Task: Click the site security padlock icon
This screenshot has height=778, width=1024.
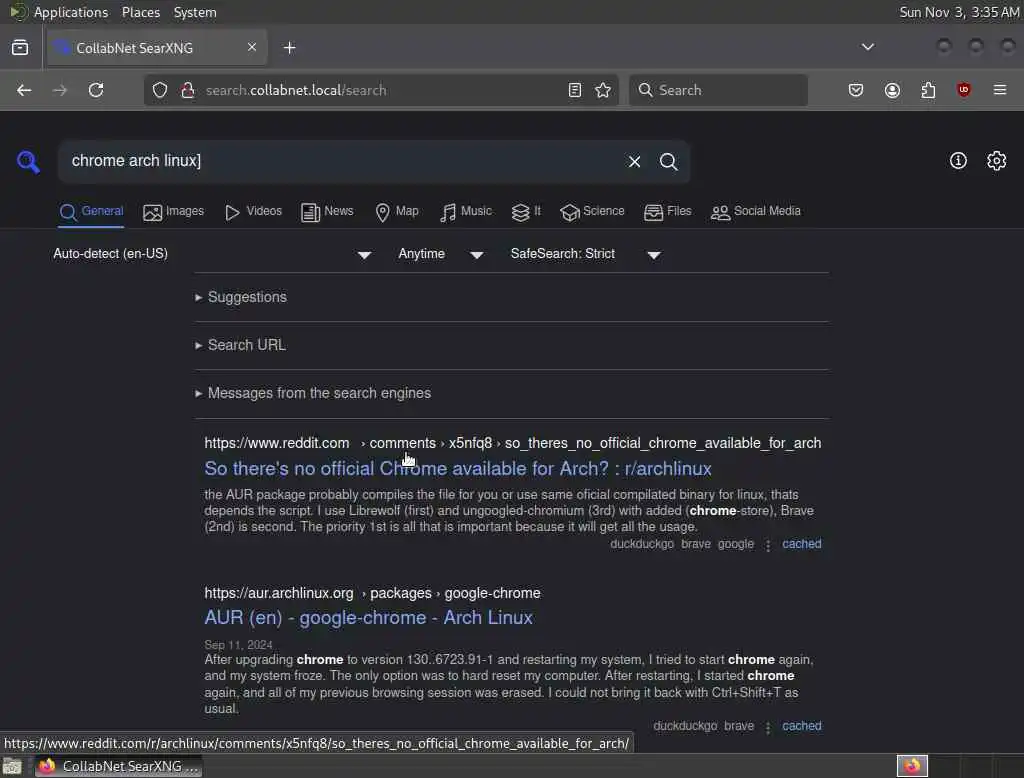Action: coord(187,90)
